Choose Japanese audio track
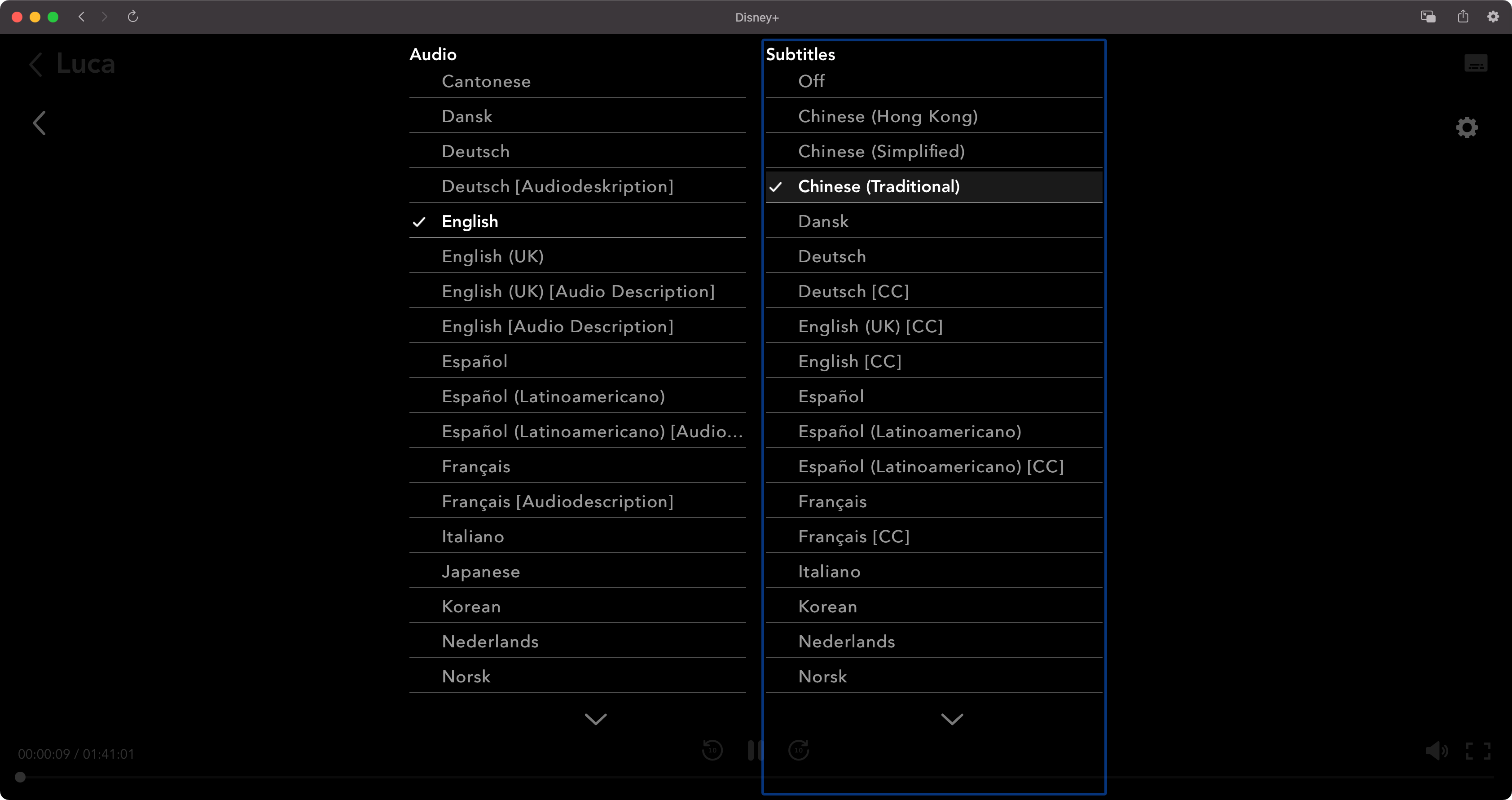This screenshot has height=800, width=1512. click(577, 571)
